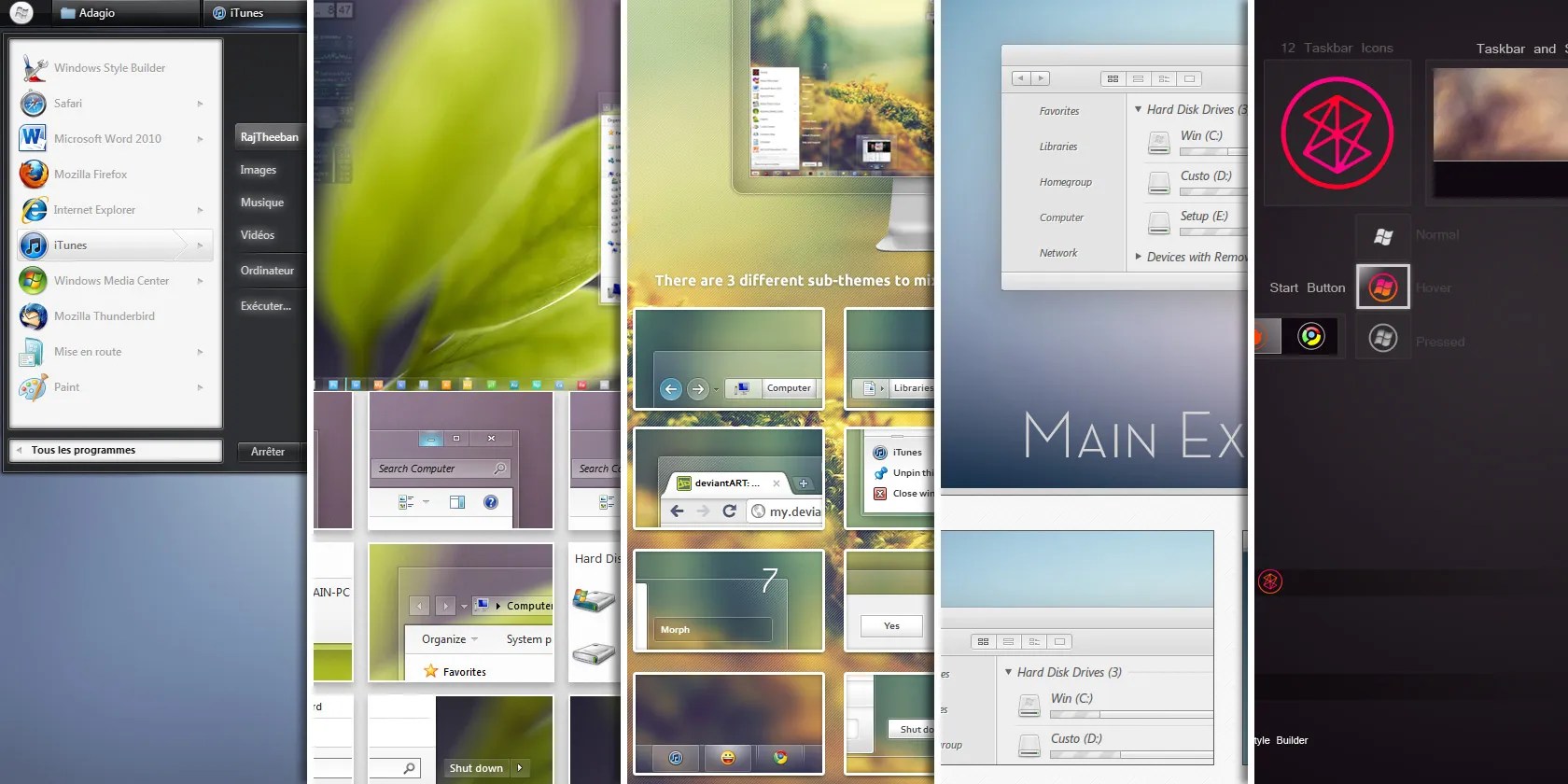Open Images from the start menu

click(x=259, y=170)
